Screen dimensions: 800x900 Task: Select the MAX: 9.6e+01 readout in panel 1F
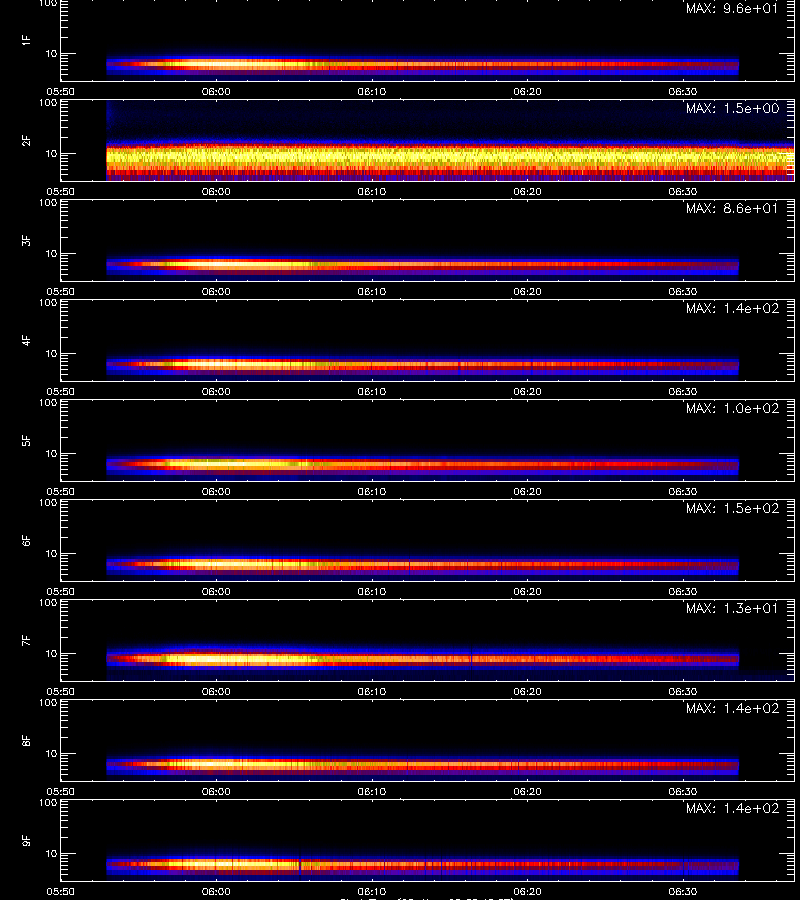point(732,8)
